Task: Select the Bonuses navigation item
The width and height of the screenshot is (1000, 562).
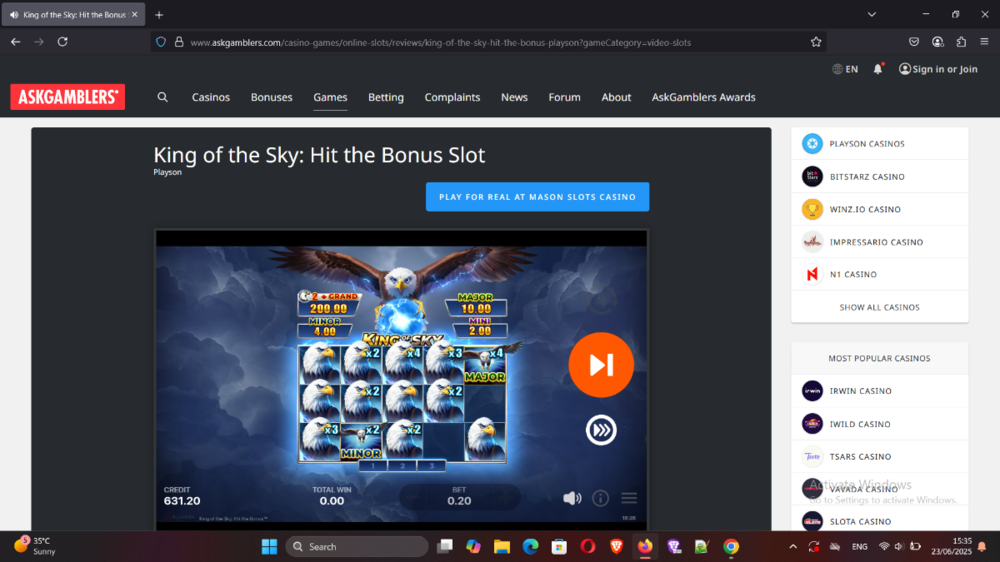Action: [x=271, y=97]
